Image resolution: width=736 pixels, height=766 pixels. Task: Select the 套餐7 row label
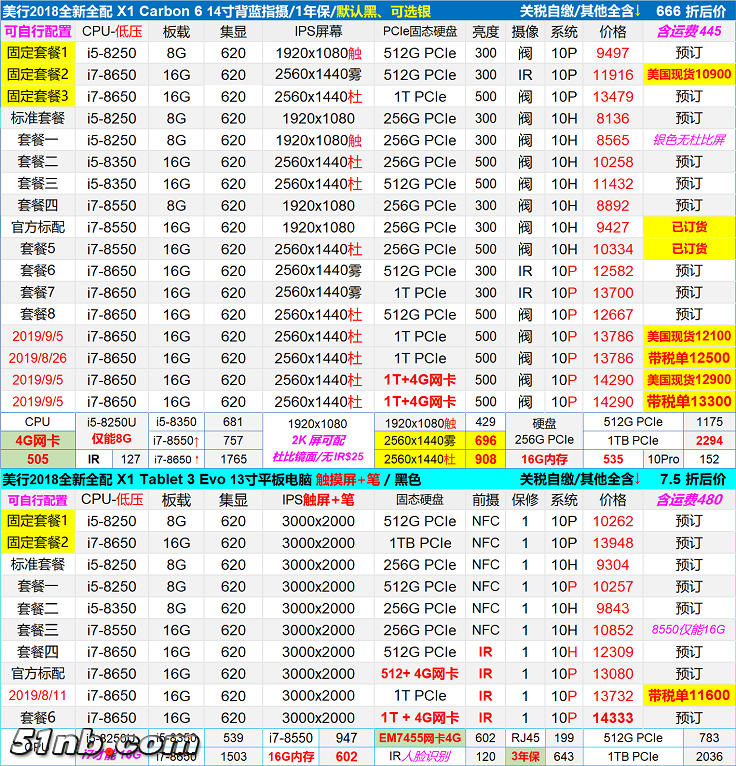coord(38,293)
